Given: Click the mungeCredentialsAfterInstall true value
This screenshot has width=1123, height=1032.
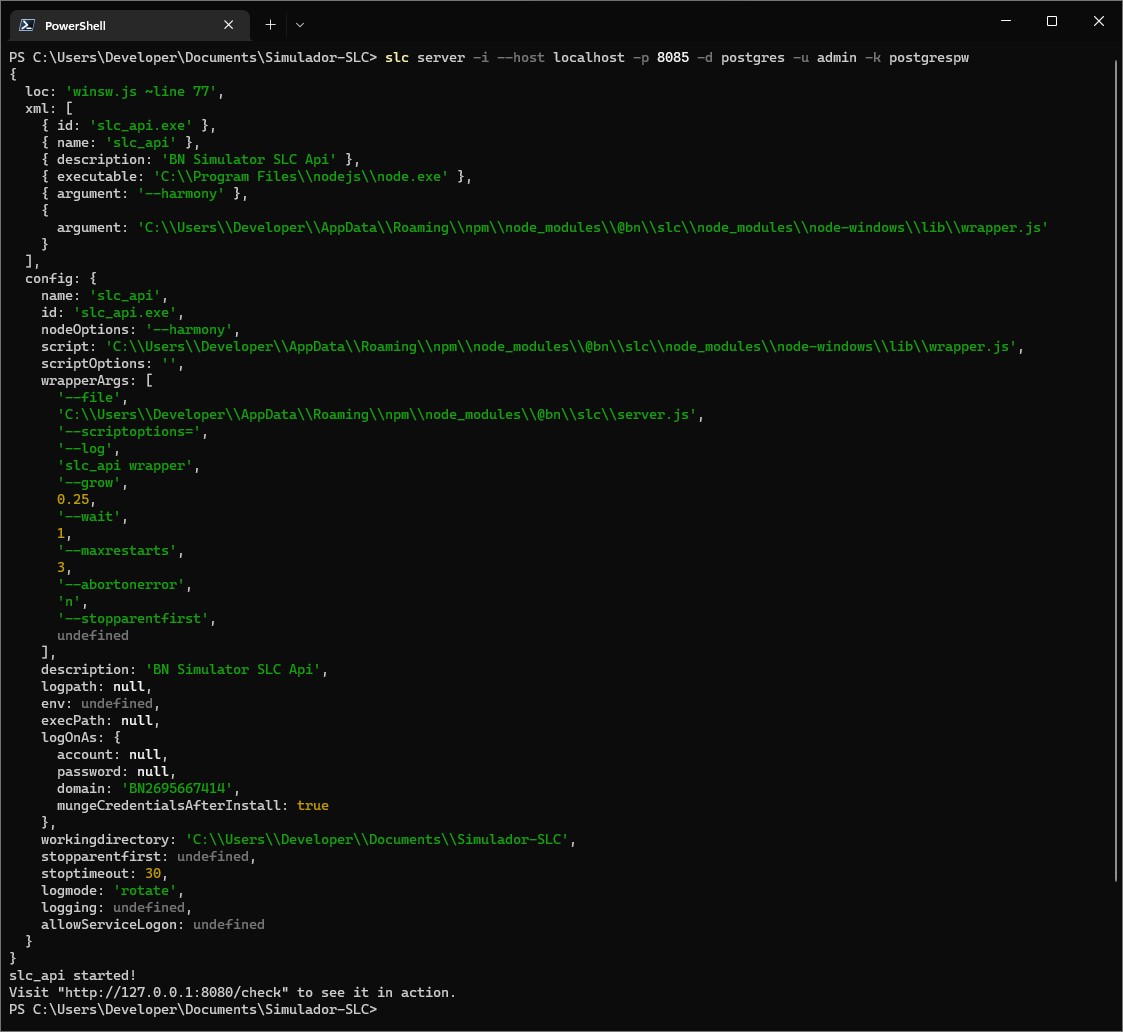Looking at the screenshot, I should (x=312, y=805).
